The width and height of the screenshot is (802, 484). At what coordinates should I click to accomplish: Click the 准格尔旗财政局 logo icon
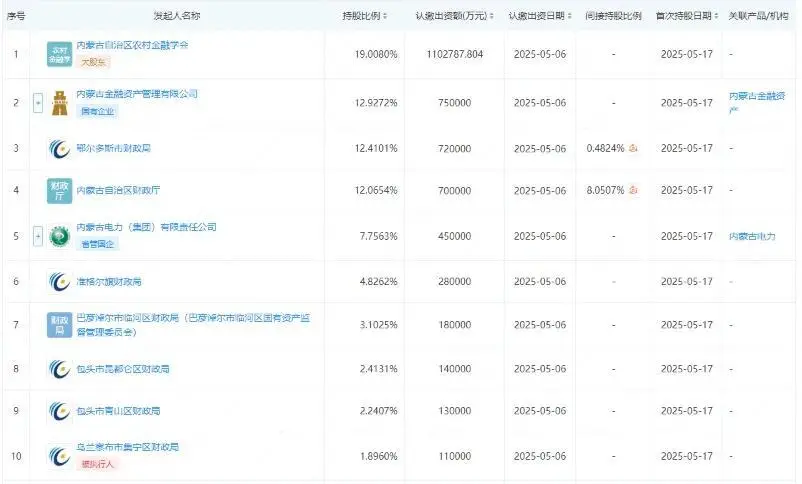pos(59,282)
